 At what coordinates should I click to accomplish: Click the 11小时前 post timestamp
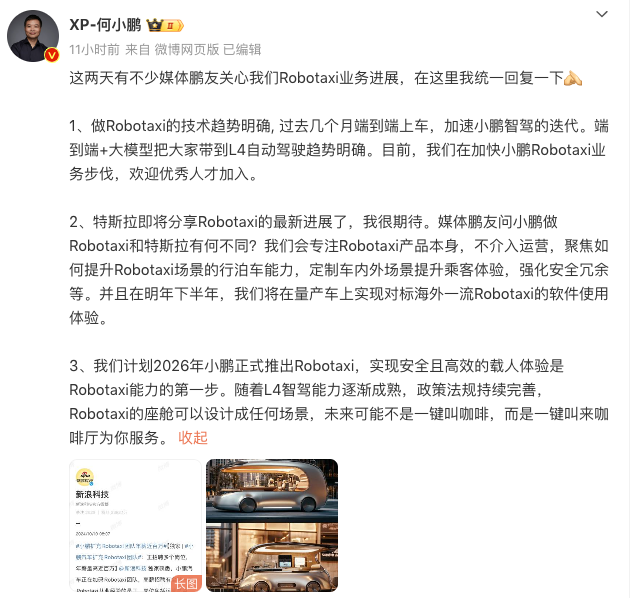point(94,49)
